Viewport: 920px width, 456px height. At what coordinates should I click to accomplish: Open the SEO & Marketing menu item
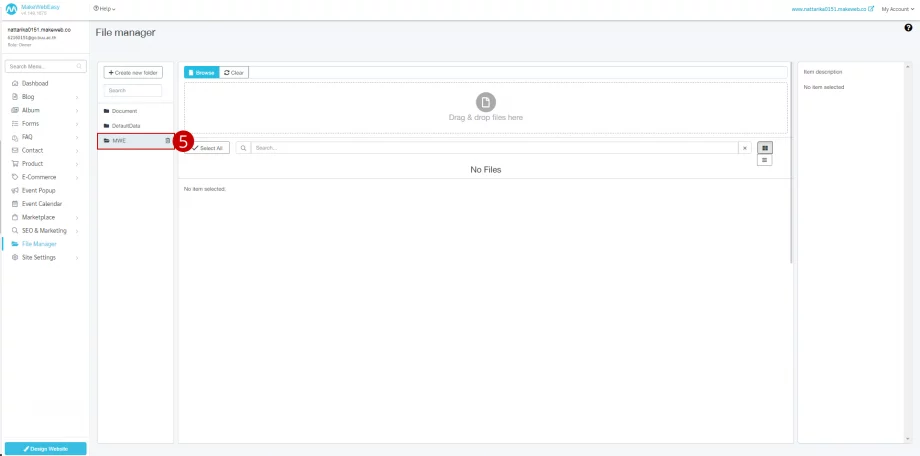click(x=46, y=231)
